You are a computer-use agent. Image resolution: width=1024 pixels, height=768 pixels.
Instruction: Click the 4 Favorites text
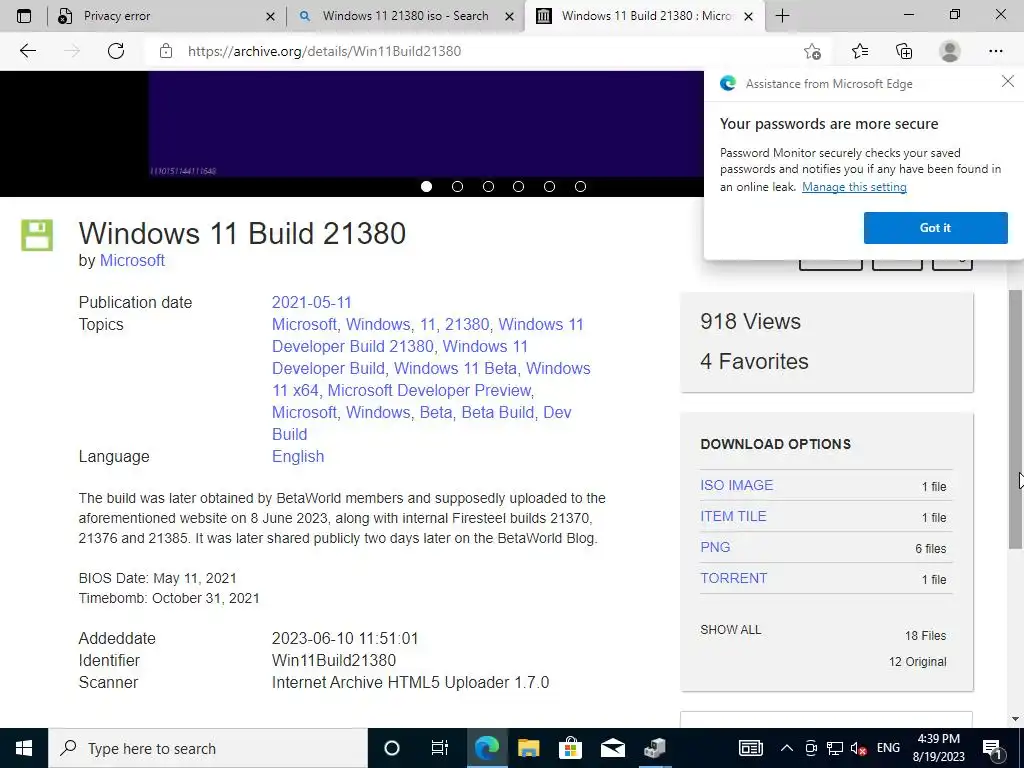click(754, 361)
